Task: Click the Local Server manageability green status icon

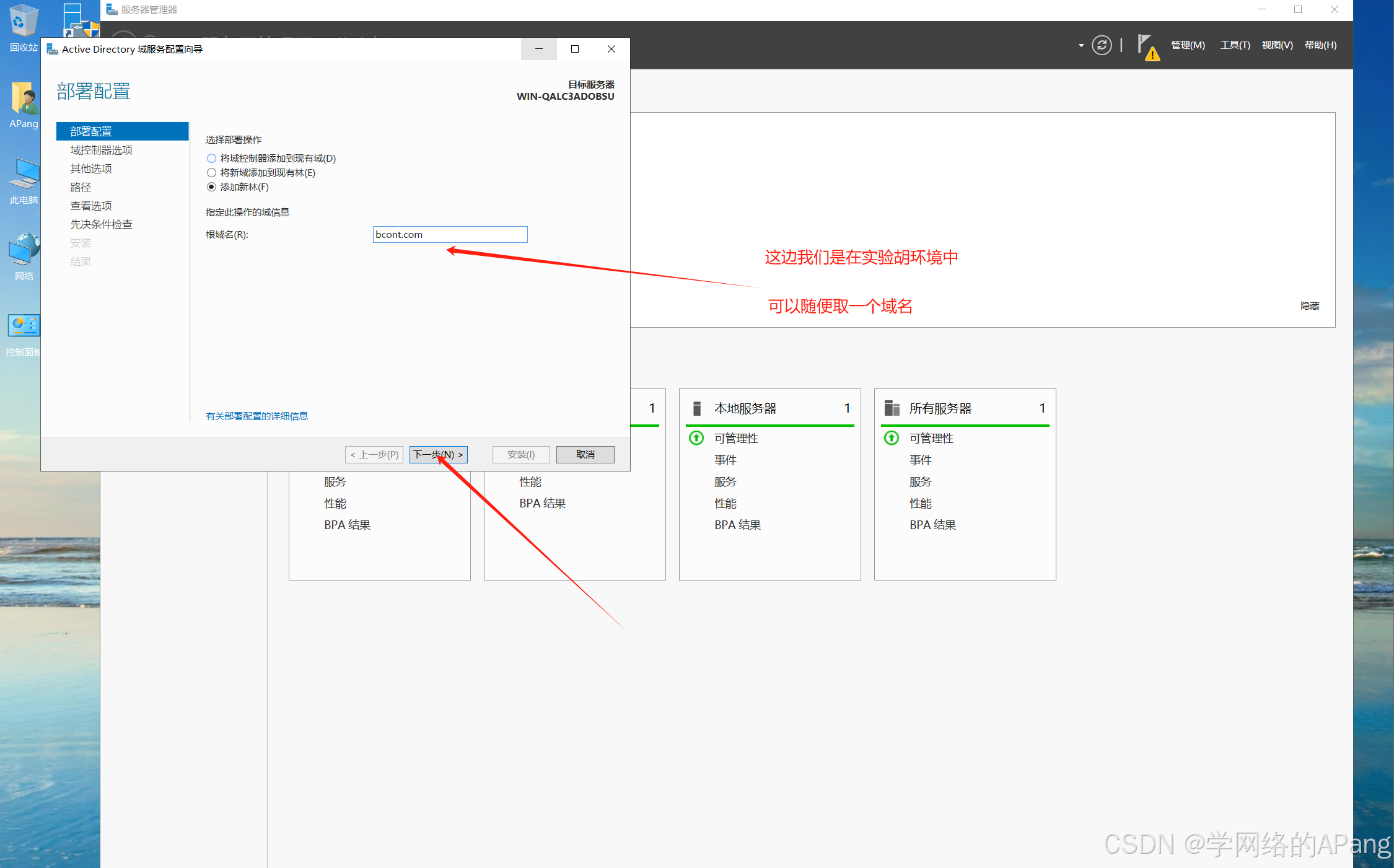Action: point(696,438)
